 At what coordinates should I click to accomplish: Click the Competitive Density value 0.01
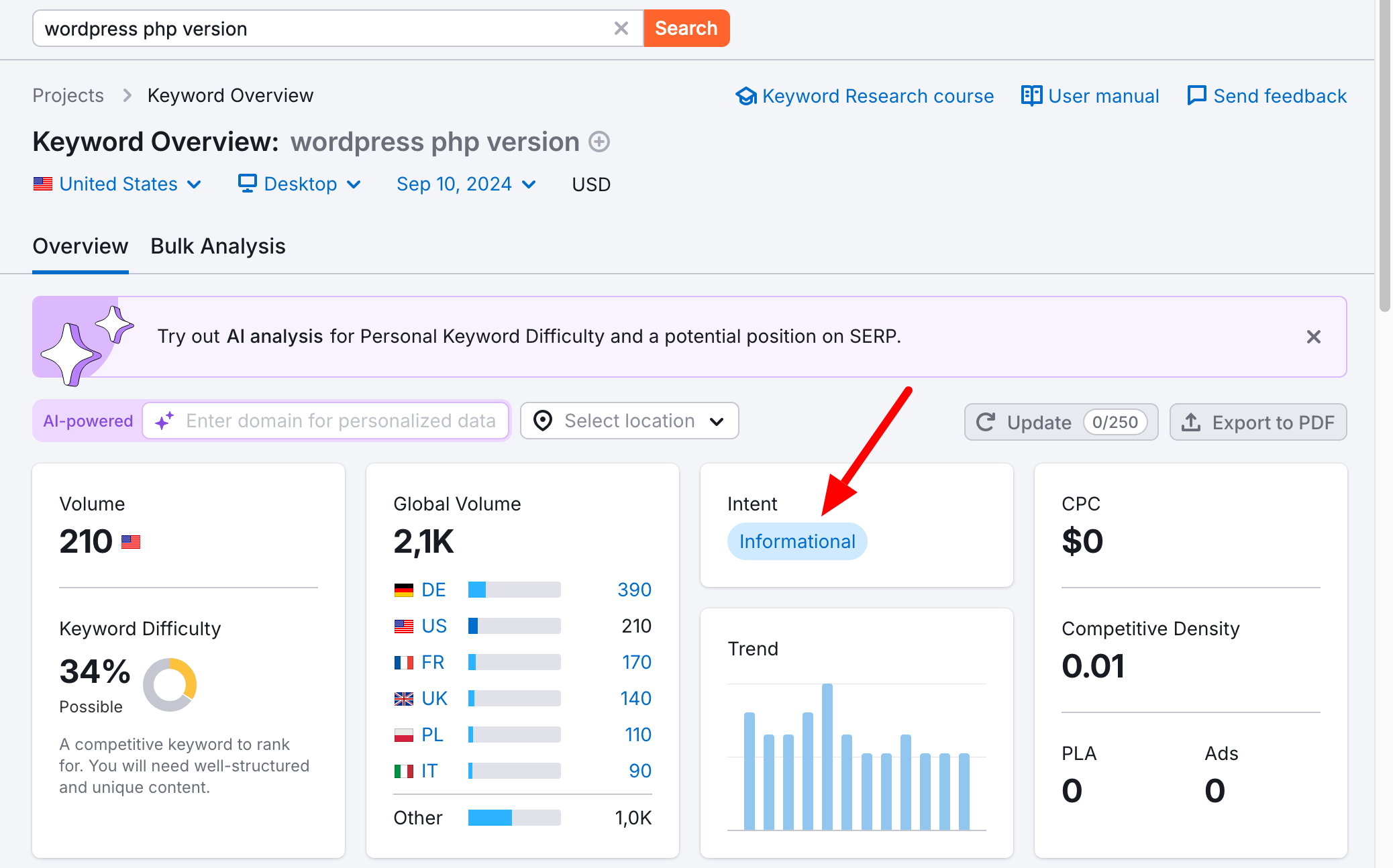pyautogui.click(x=1093, y=666)
